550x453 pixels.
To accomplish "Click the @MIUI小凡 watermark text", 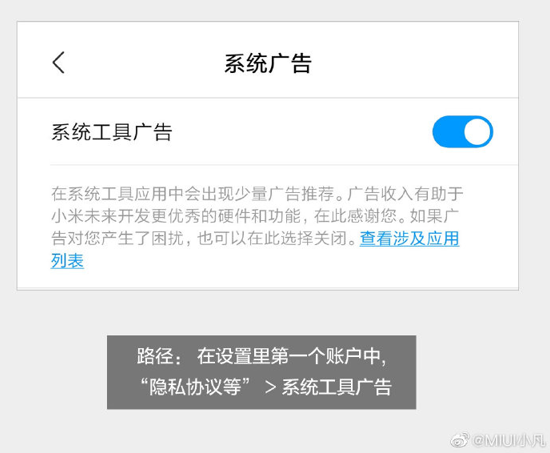I will point(509,440).
